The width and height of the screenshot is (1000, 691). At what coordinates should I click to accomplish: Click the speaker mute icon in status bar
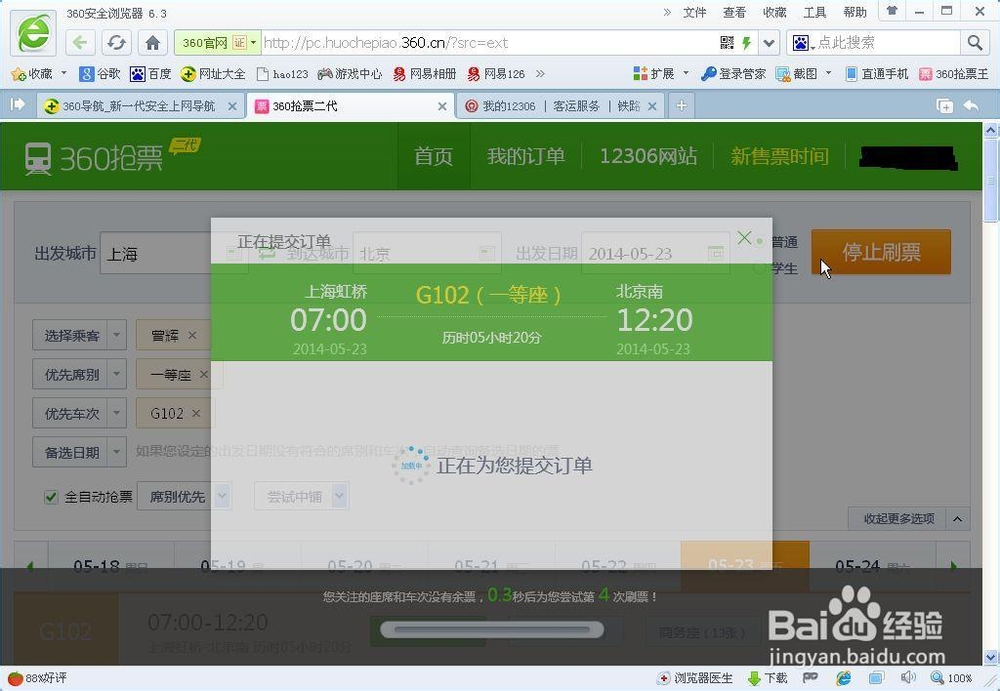coord(908,678)
